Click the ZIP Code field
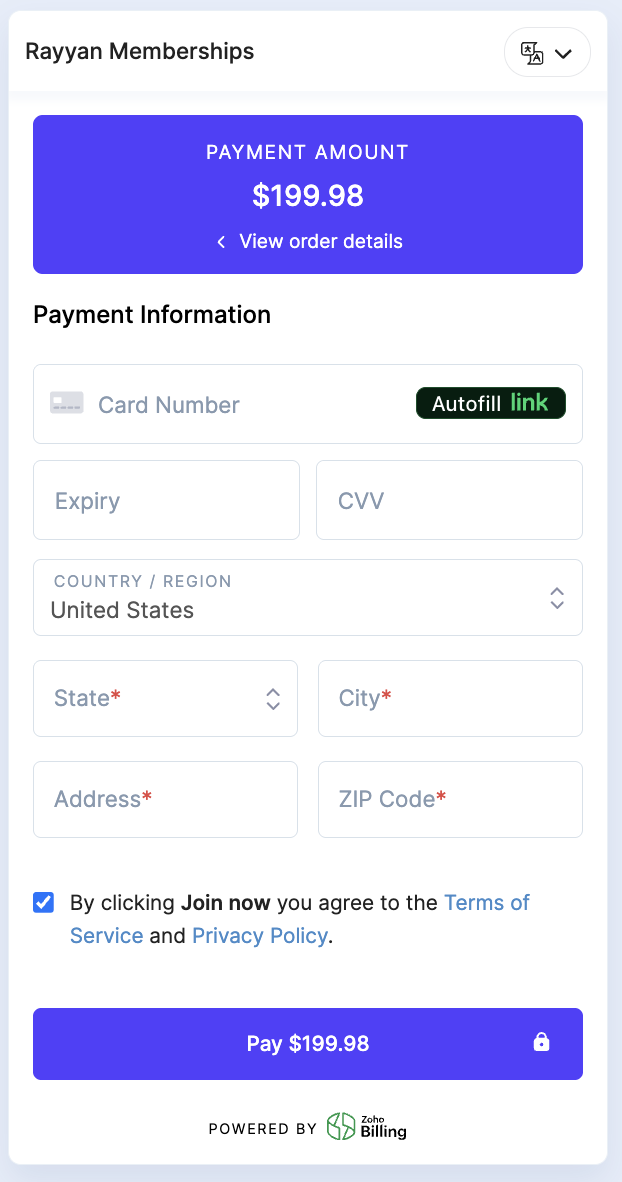Screen dimensions: 622x1182 450,799
